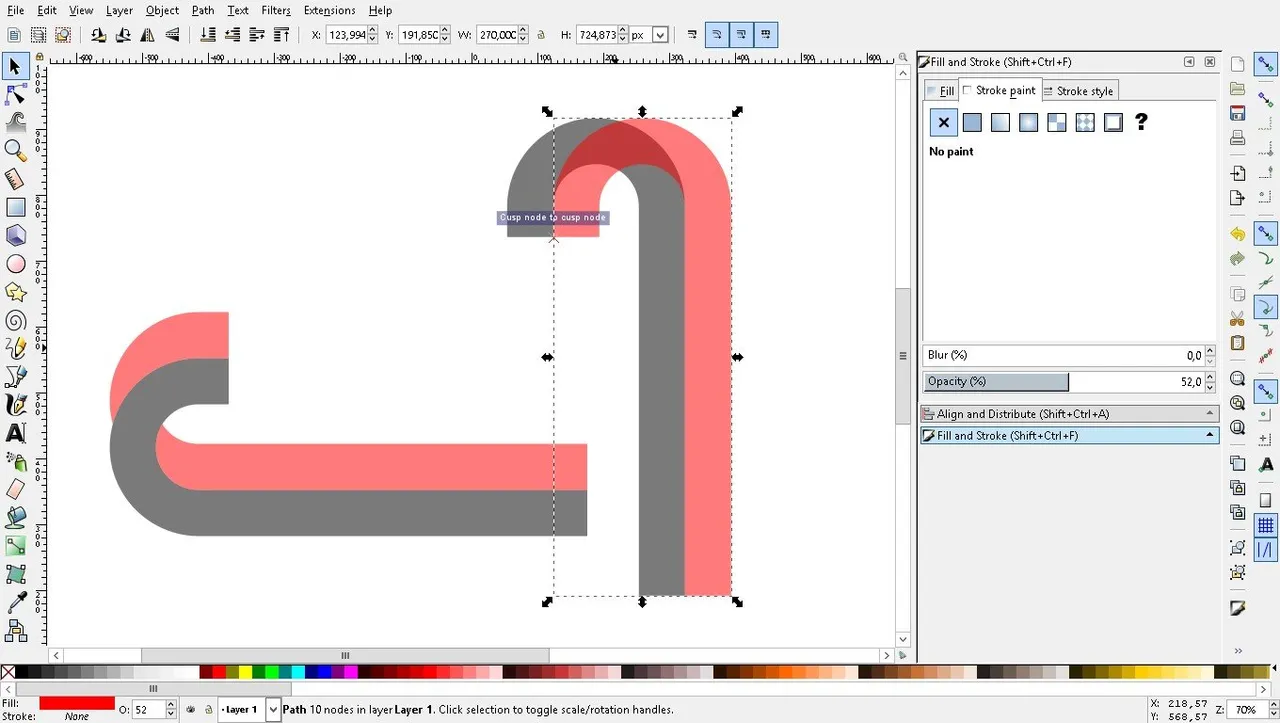Toggle move patterns with object button
This screenshot has height=723, width=1280.
point(766,35)
